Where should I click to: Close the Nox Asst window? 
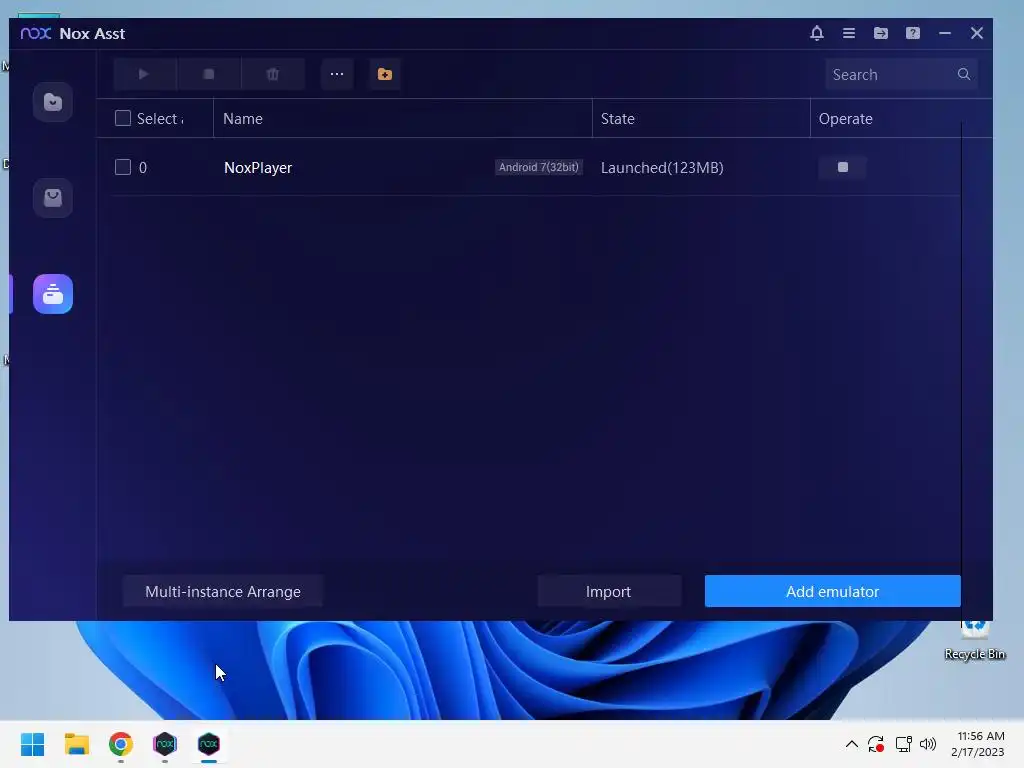point(976,33)
